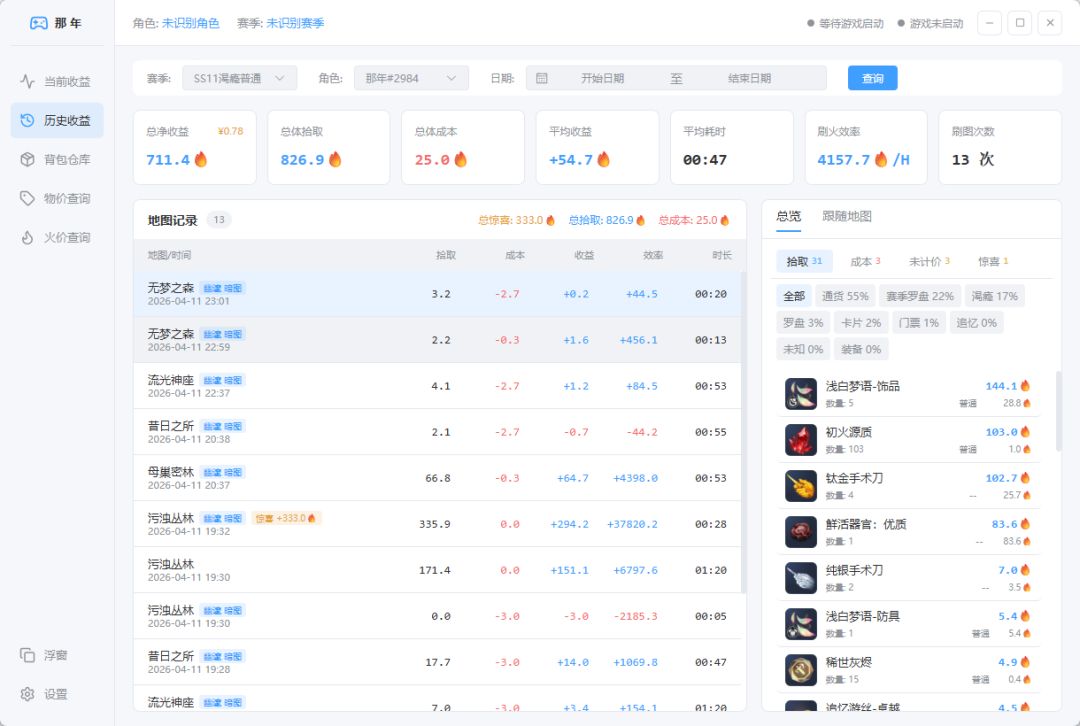Screen dimensions: 1080x726
Task: Toggle the 罗盘 3% filter chip
Action: pos(803,322)
